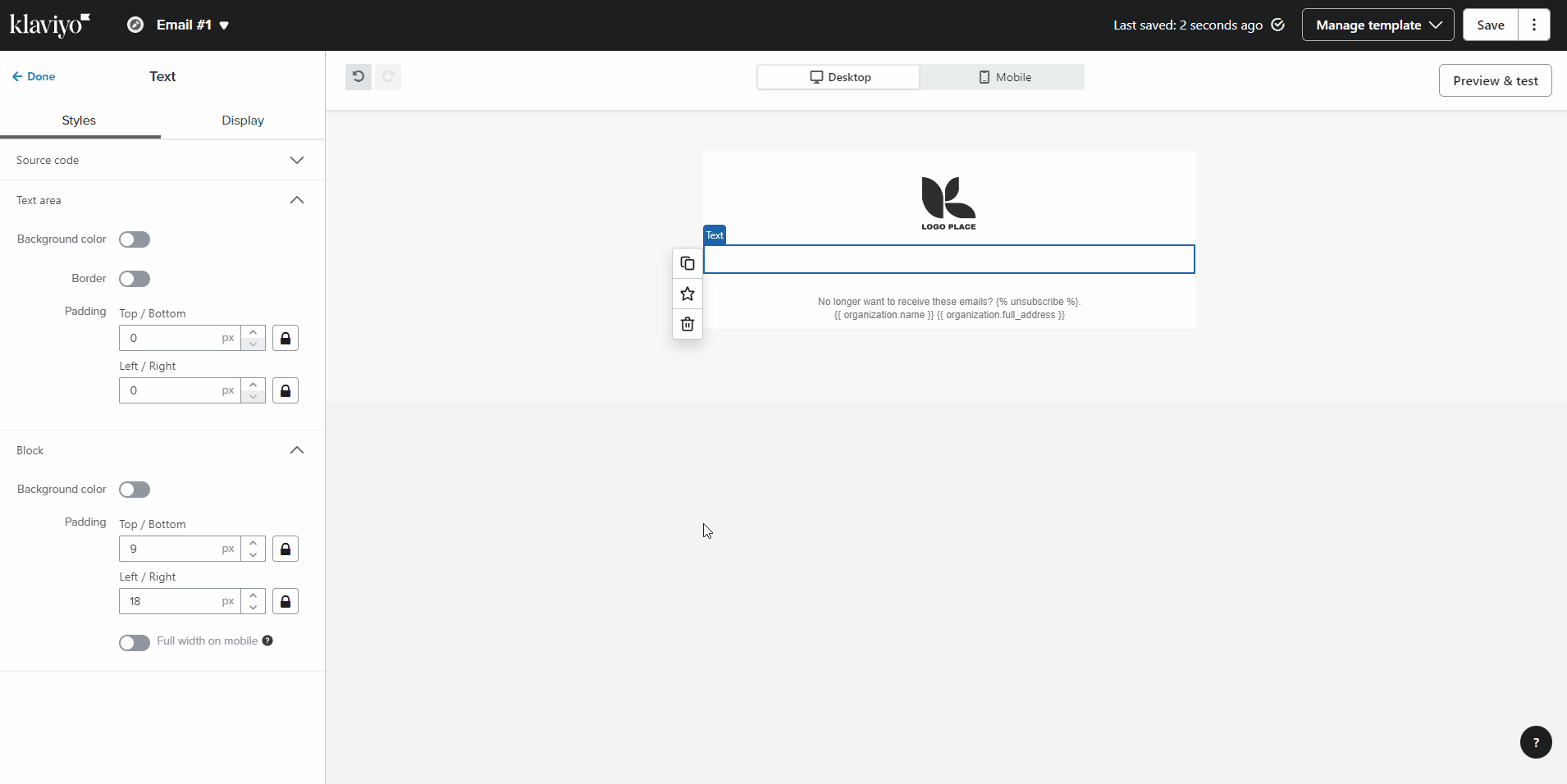This screenshot has height=784, width=1567.
Task: Switch to the Display tab
Action: click(243, 121)
